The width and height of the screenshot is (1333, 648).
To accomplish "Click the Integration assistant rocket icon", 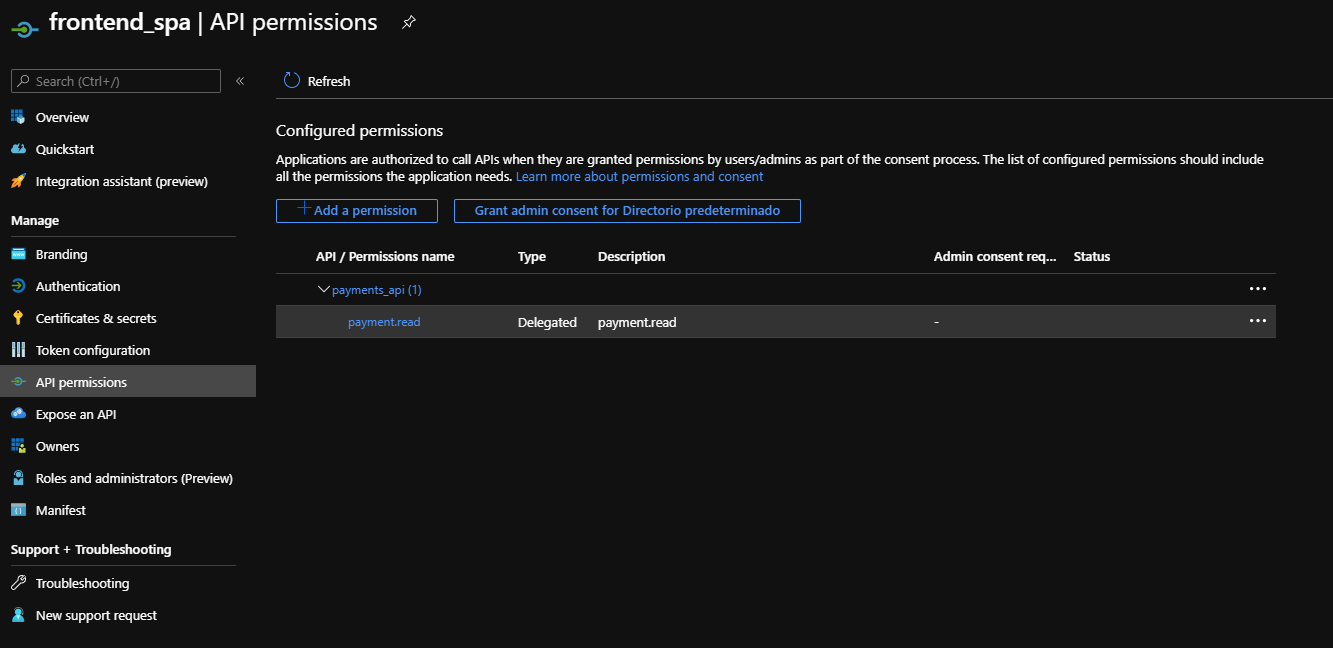I will [x=18, y=181].
